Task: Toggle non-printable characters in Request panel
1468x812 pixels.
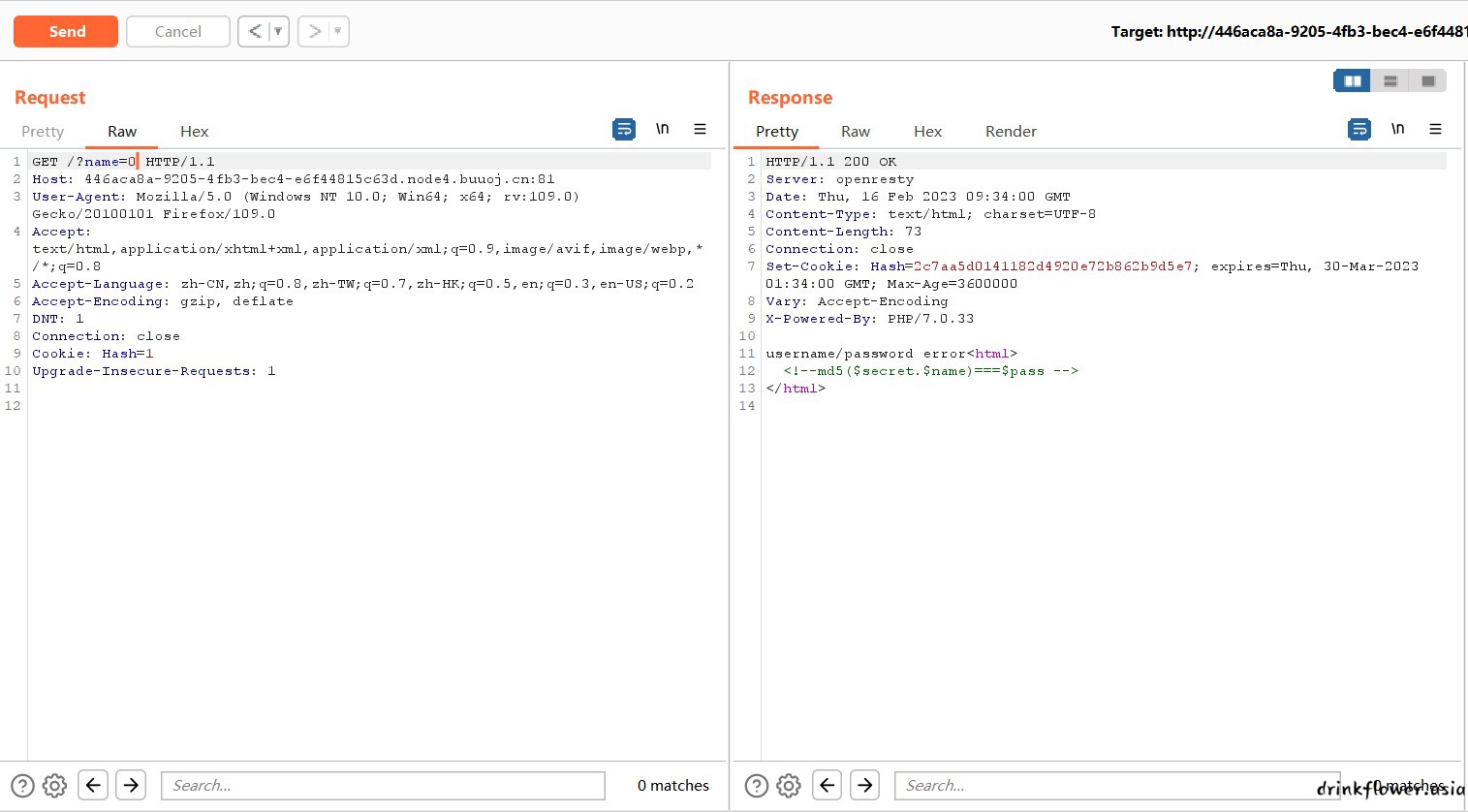Action: (663, 129)
